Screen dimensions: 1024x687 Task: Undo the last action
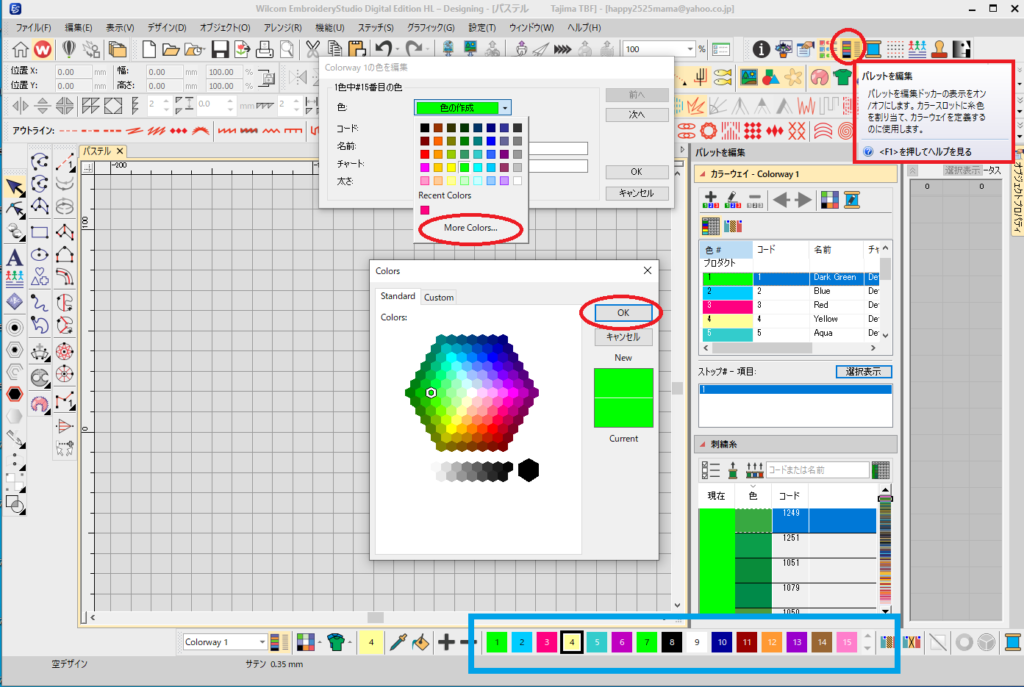click(383, 49)
